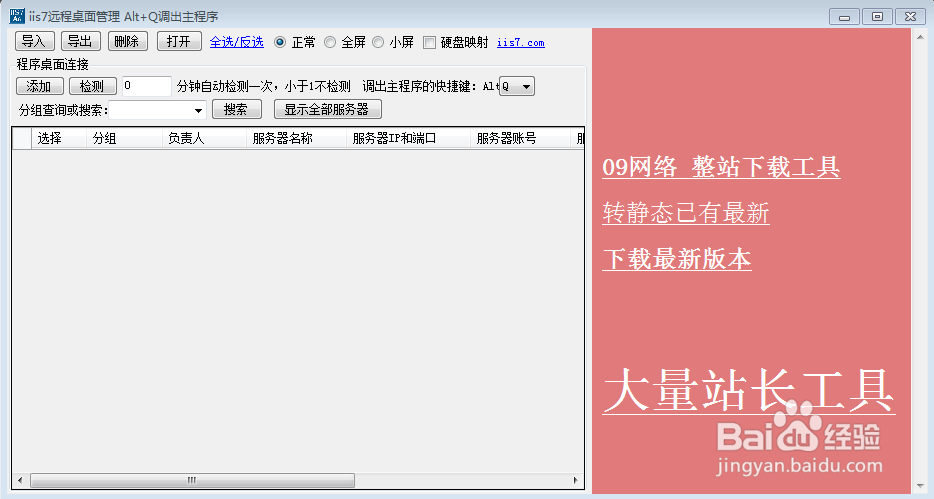Screen dimensions: 934x499
Task: Open the 下载最新版本 link
Action: 677,259
